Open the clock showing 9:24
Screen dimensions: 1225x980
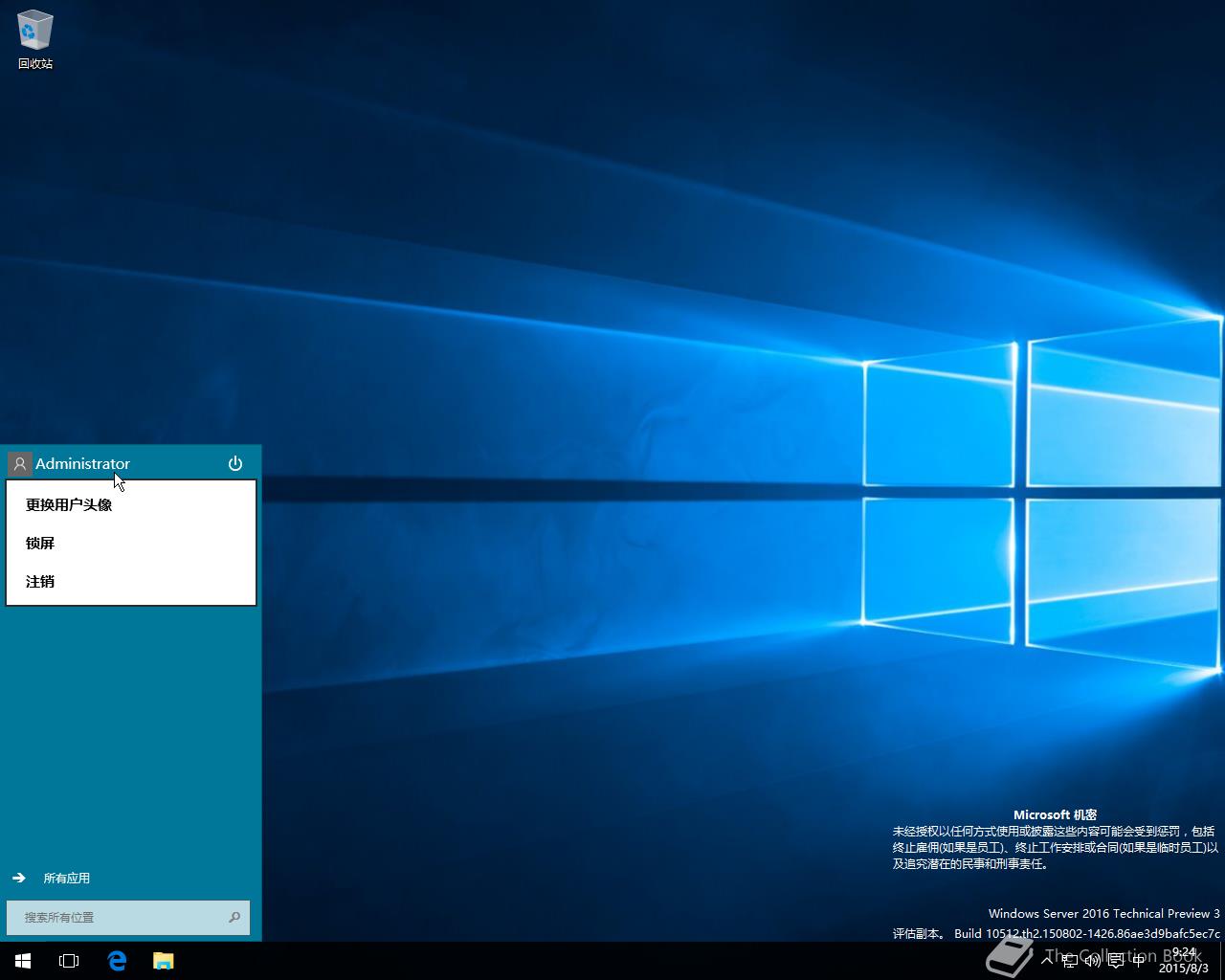tap(1184, 961)
